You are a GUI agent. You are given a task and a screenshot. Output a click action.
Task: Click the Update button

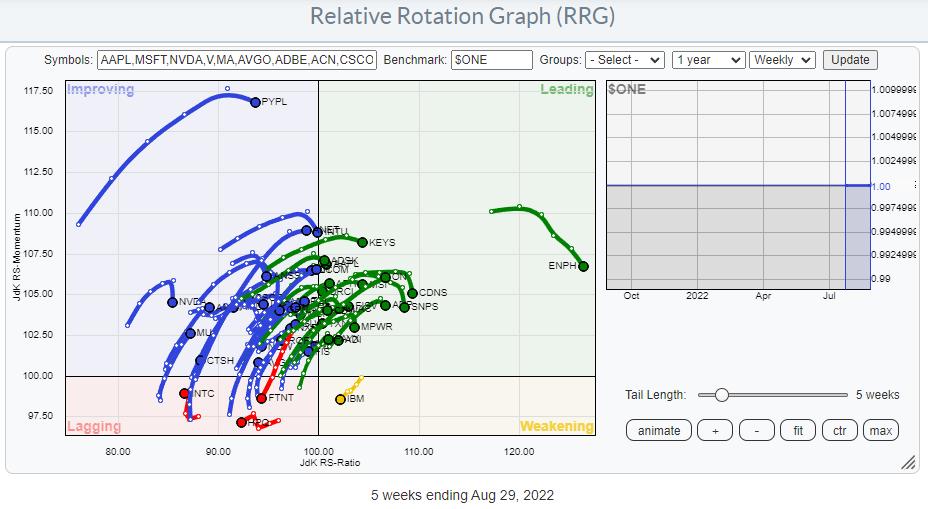[850, 60]
